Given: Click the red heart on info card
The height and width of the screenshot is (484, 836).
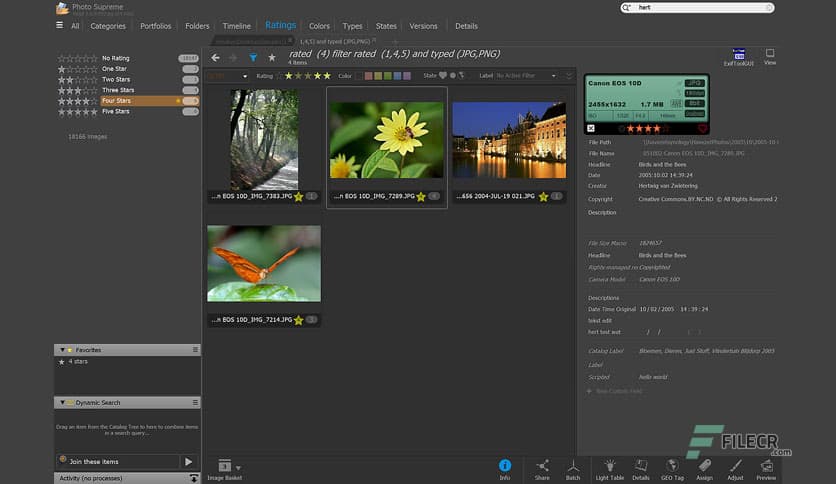Looking at the screenshot, I should pos(702,128).
